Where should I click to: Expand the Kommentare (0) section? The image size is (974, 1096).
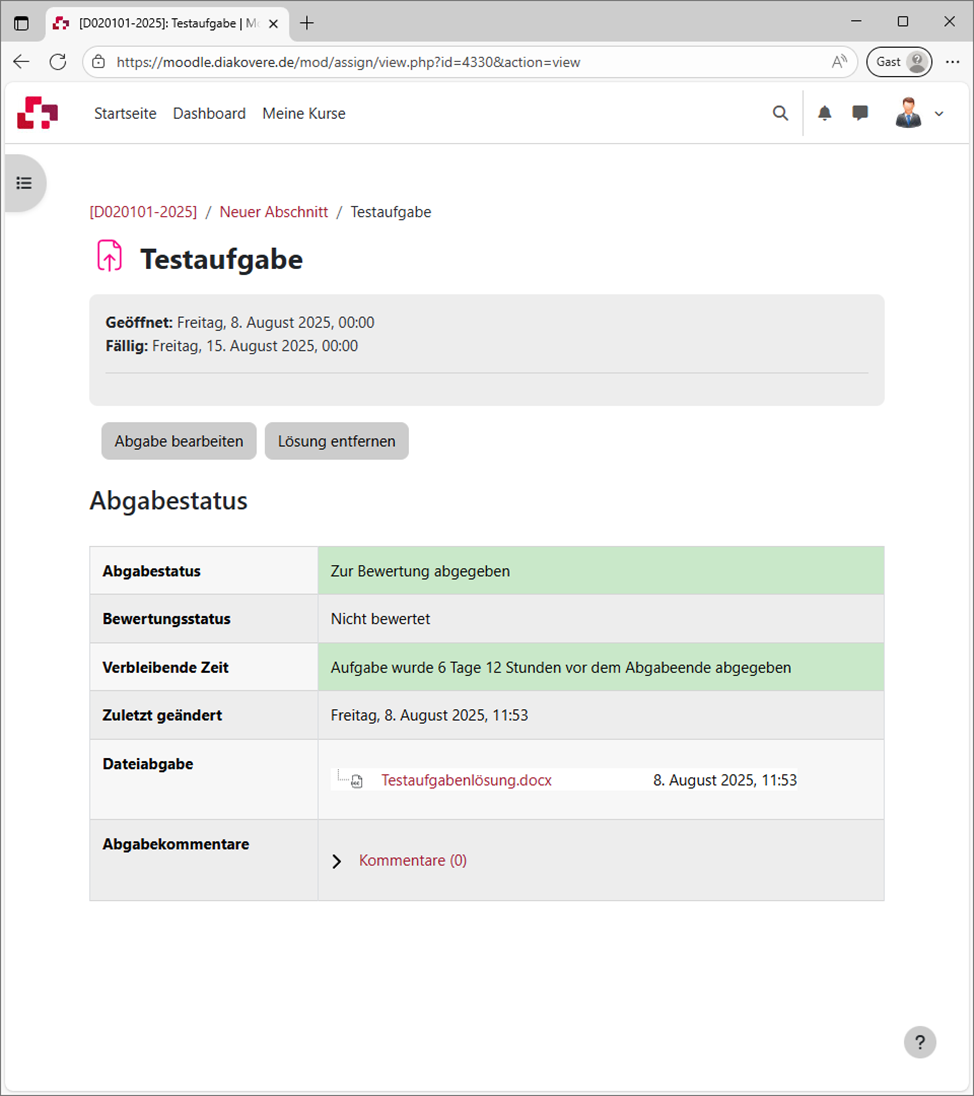pyautogui.click(x=412, y=860)
